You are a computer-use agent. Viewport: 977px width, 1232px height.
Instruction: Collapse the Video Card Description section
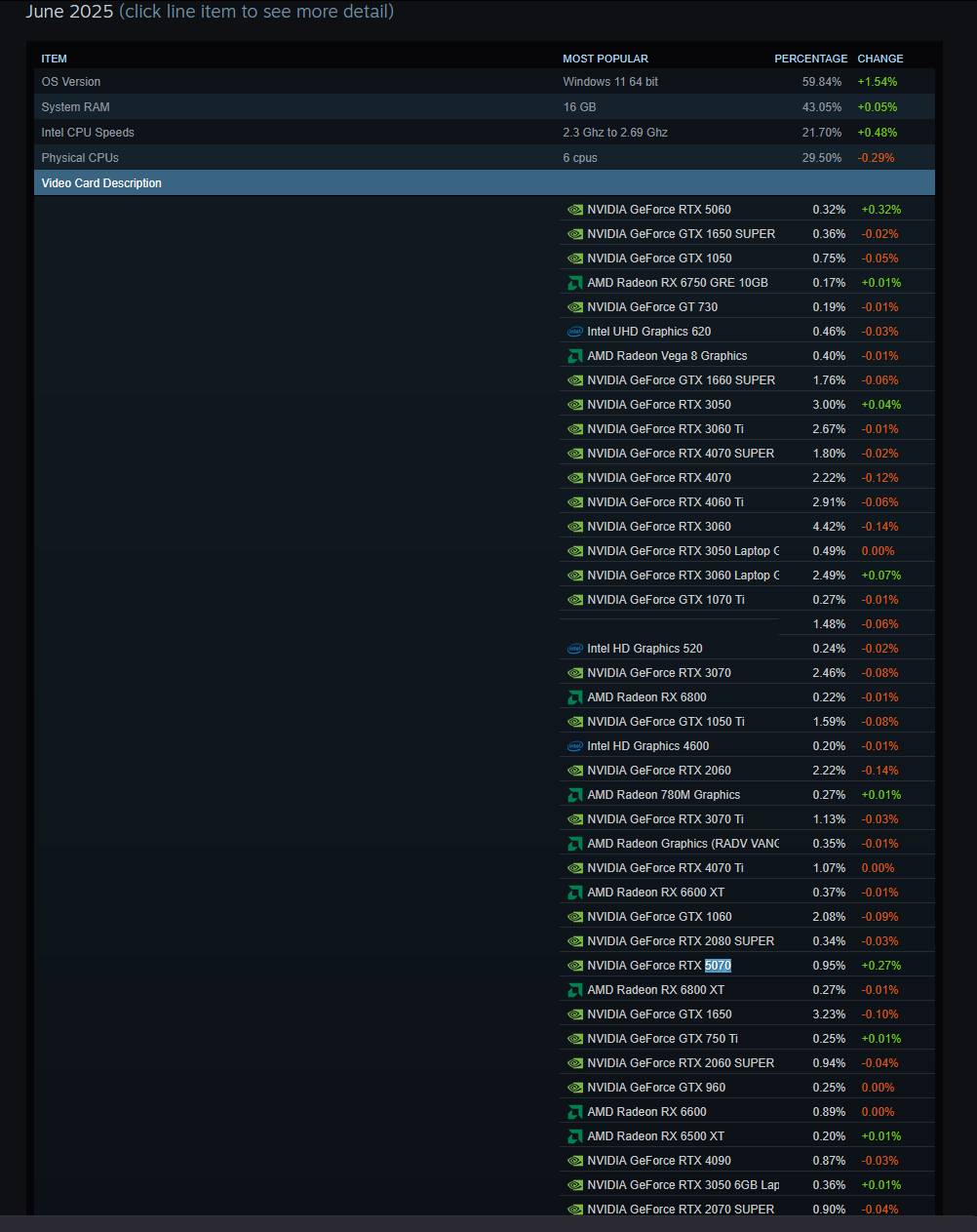coord(485,183)
